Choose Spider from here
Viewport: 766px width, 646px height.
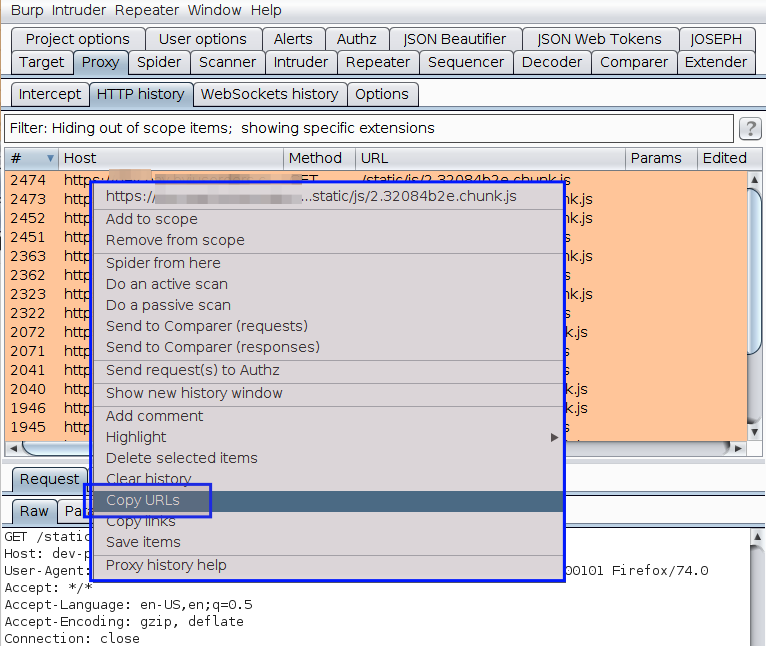(x=328, y=263)
